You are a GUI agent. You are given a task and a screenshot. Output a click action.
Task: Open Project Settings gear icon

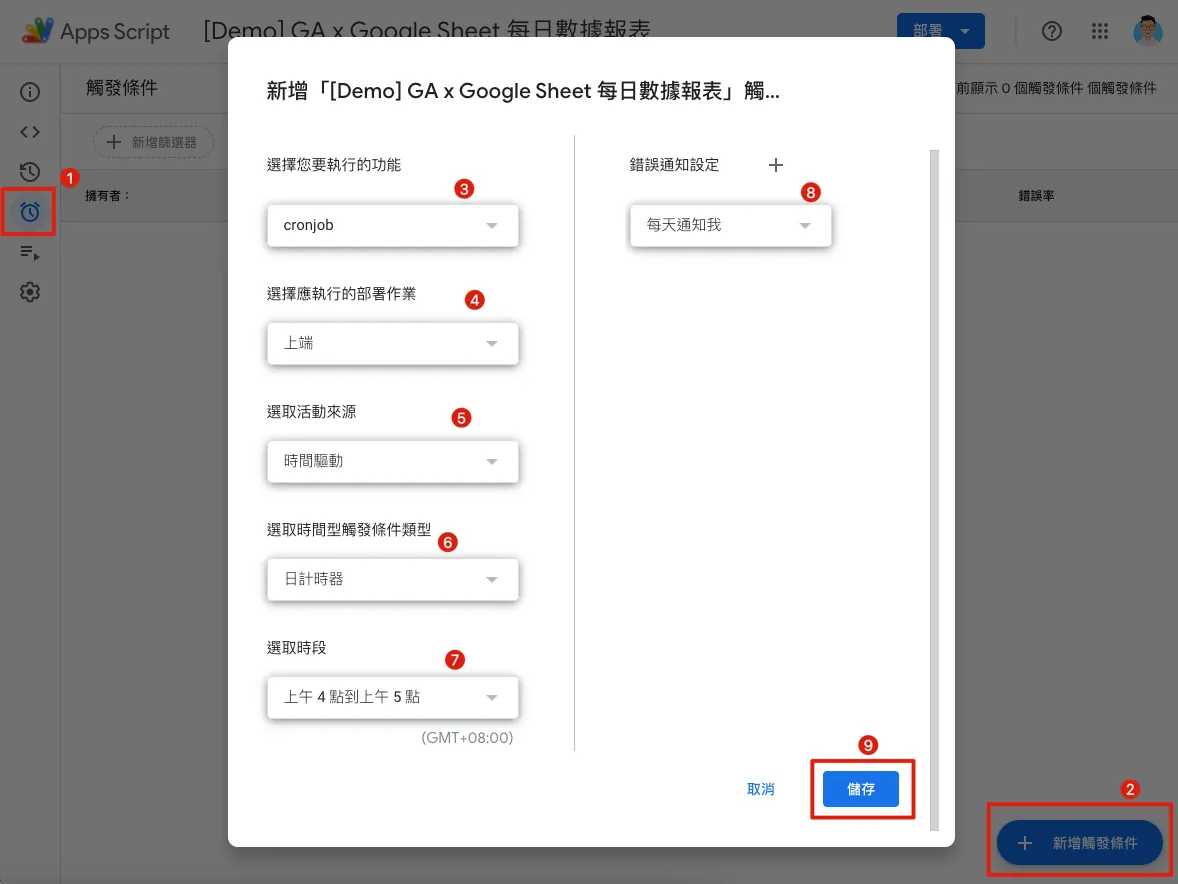(x=30, y=292)
